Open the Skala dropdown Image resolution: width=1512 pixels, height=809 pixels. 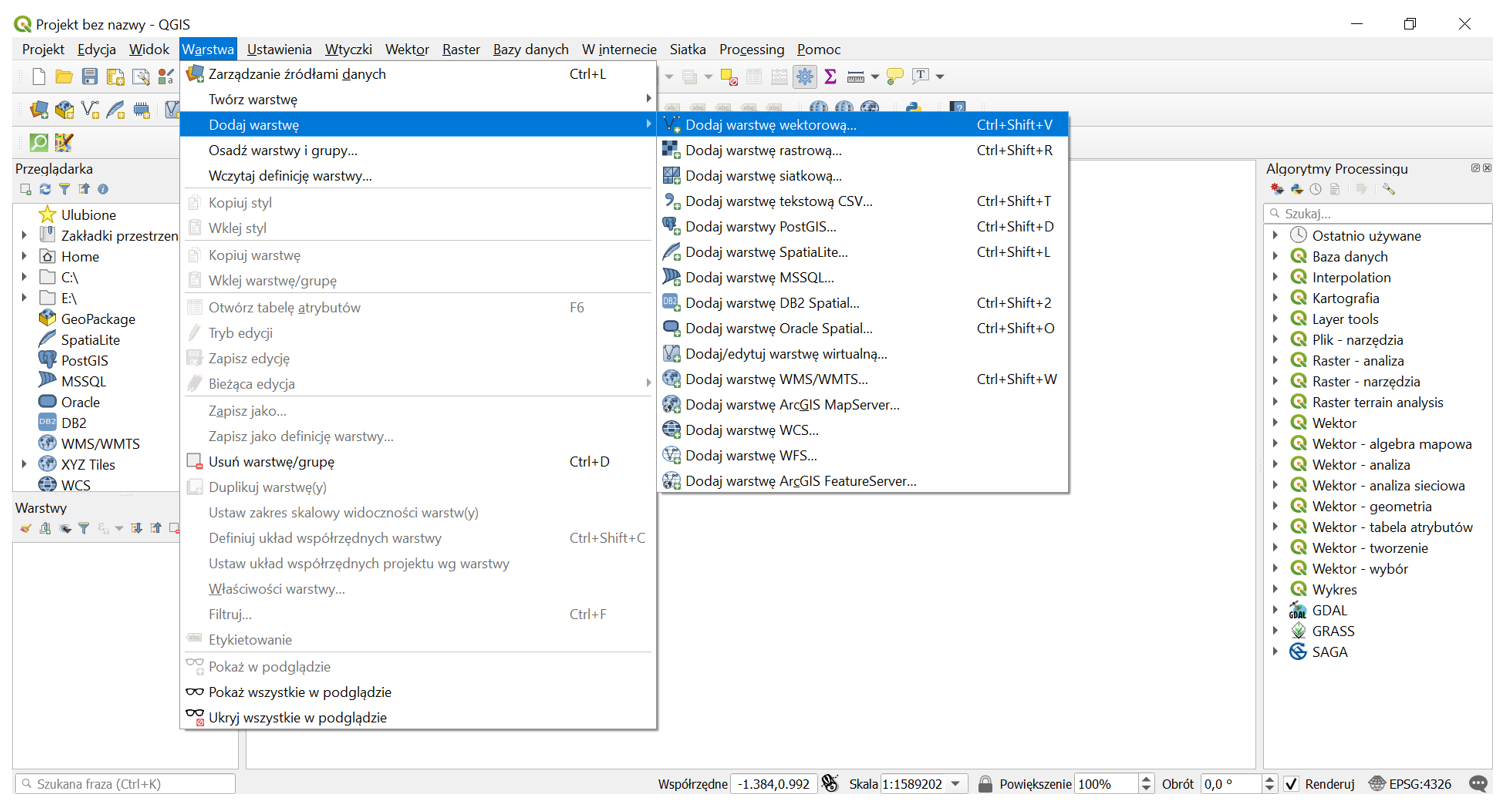tap(957, 784)
